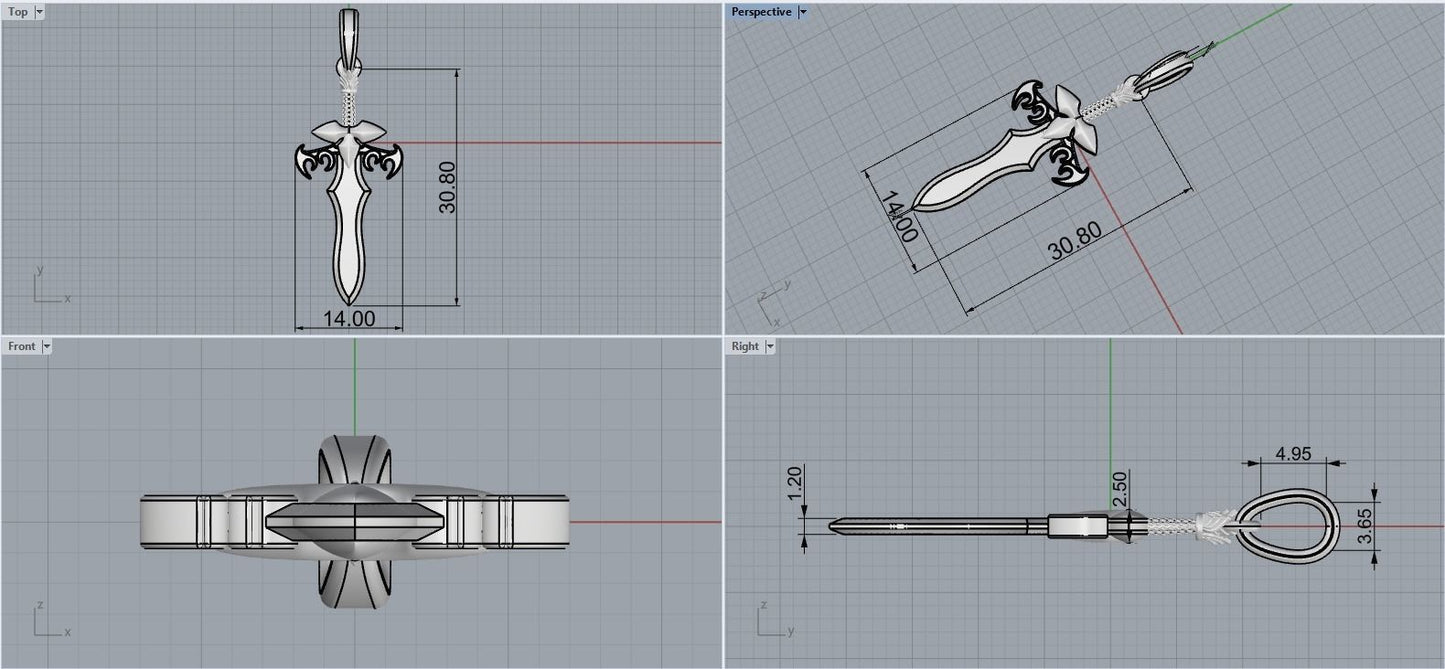Screen dimensions: 1445x669
Task: Select the 4.95 dimension in Right viewport
Action: point(1293,453)
